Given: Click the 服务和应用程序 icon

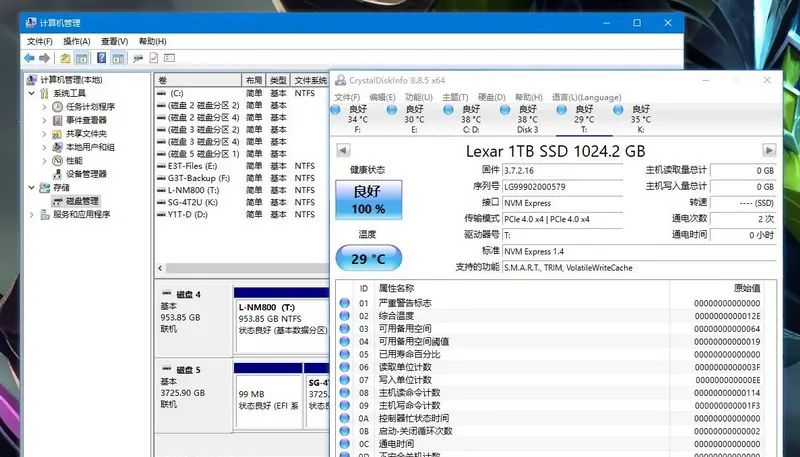Looking at the screenshot, I should [x=45, y=215].
